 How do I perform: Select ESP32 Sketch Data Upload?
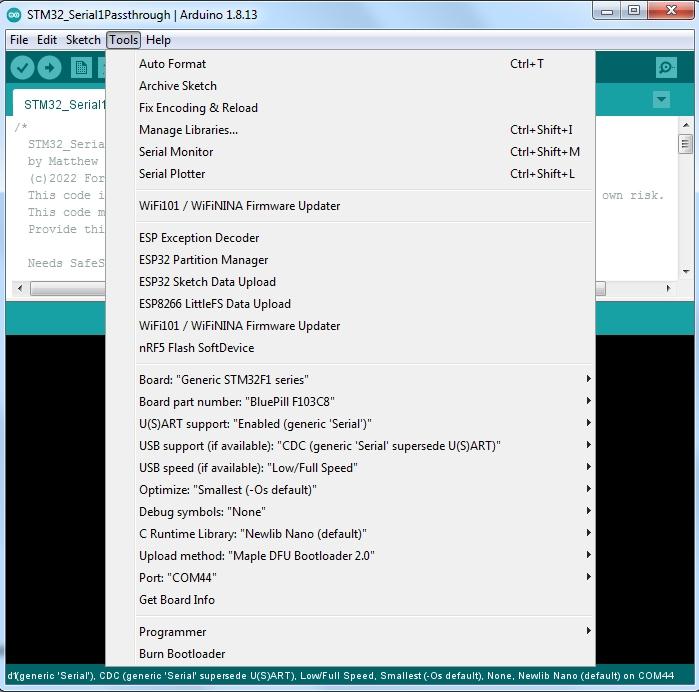pyautogui.click(x=350, y=281)
